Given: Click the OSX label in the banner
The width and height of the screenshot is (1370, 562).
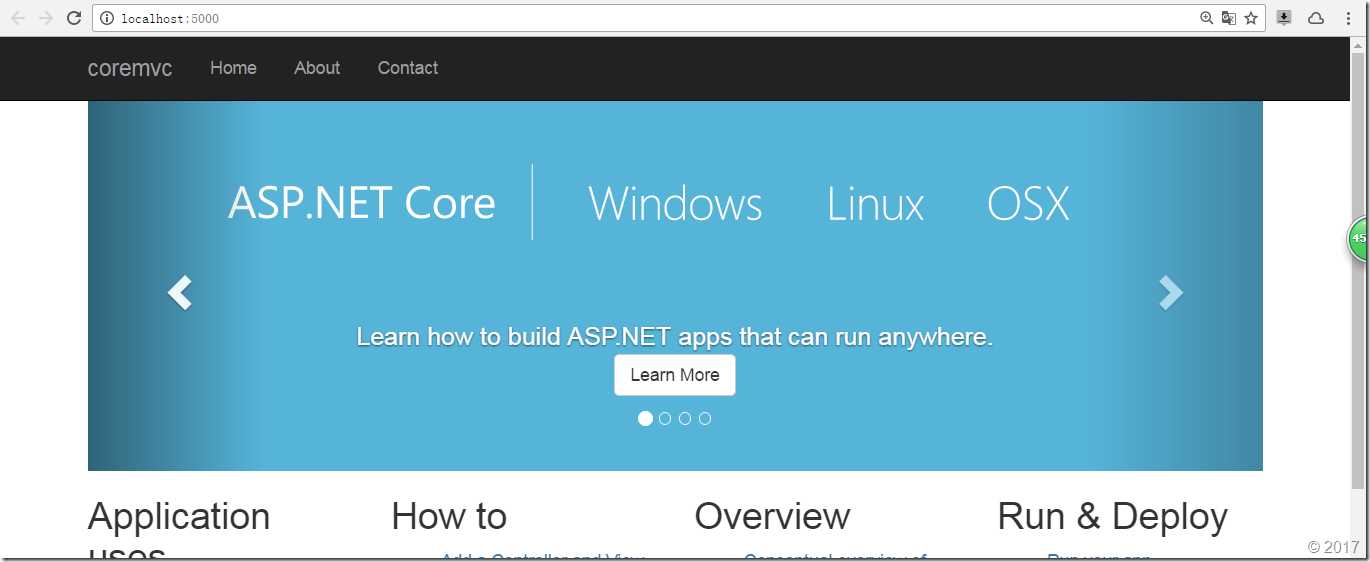Looking at the screenshot, I should click(1028, 204).
